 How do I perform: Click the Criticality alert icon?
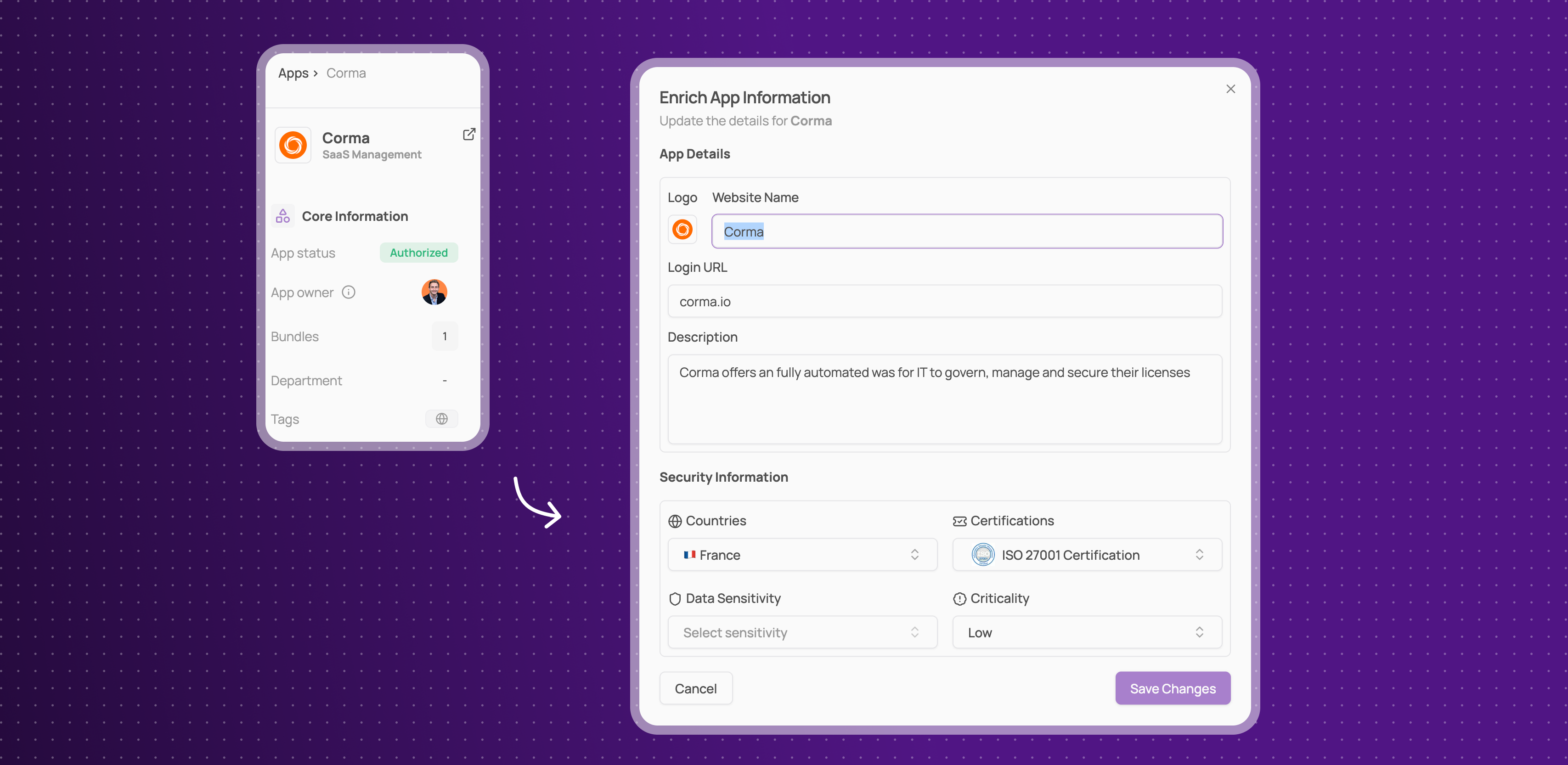click(x=959, y=599)
